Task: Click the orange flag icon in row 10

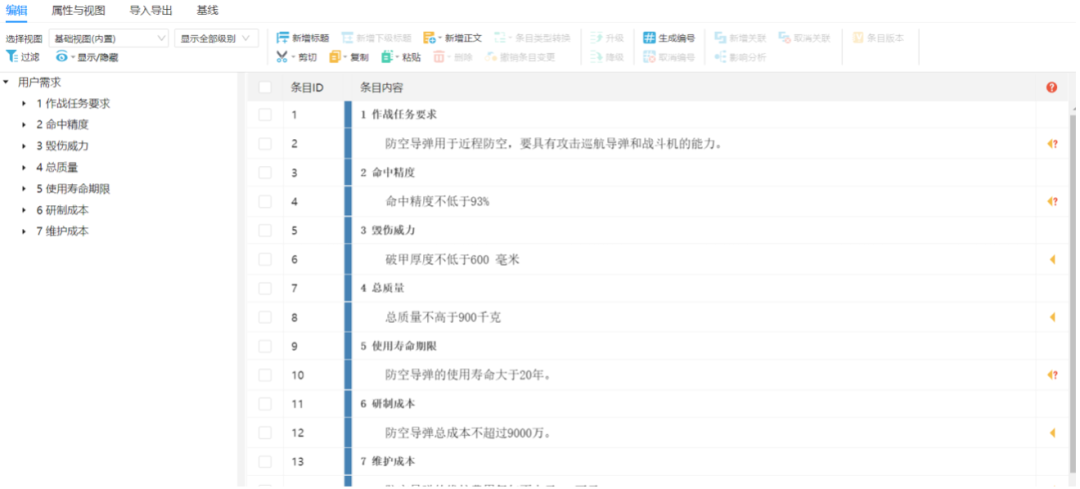Action: 1052,375
